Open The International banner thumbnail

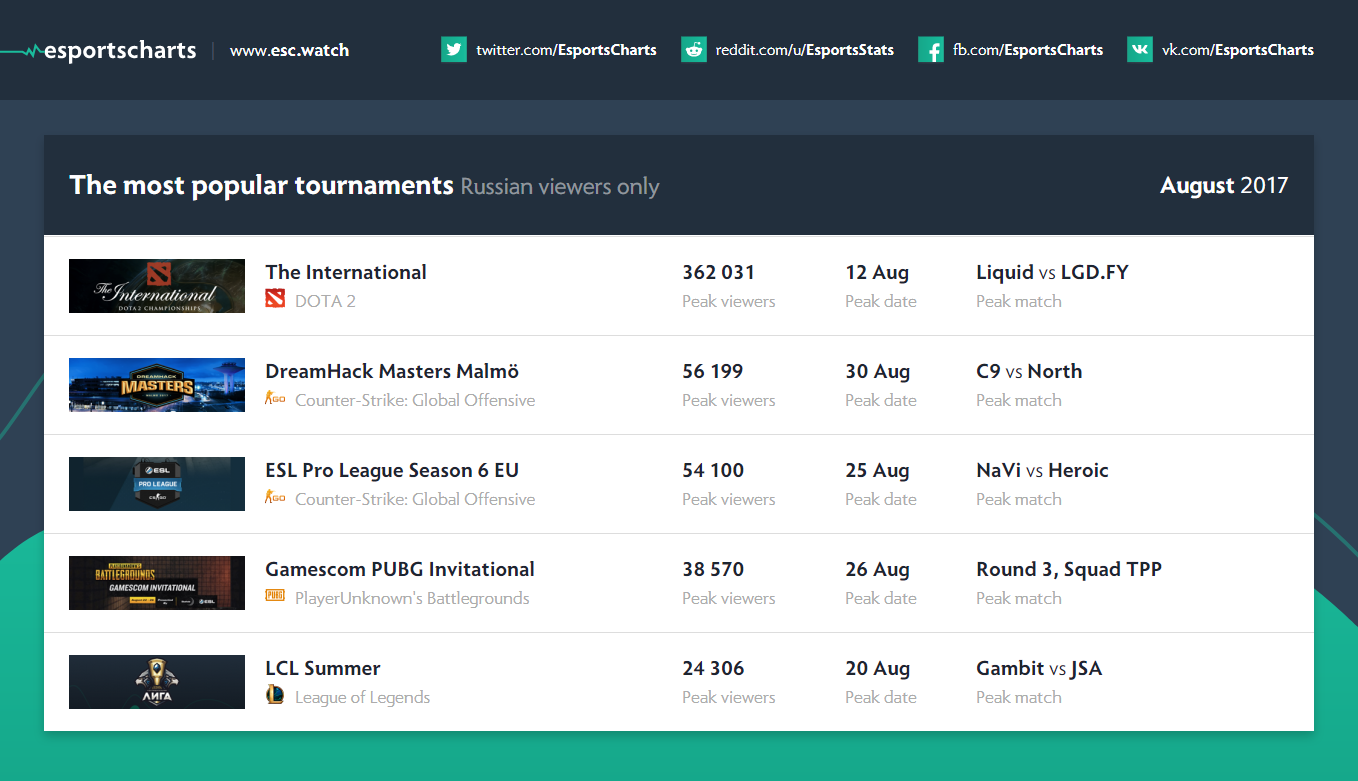pos(157,286)
